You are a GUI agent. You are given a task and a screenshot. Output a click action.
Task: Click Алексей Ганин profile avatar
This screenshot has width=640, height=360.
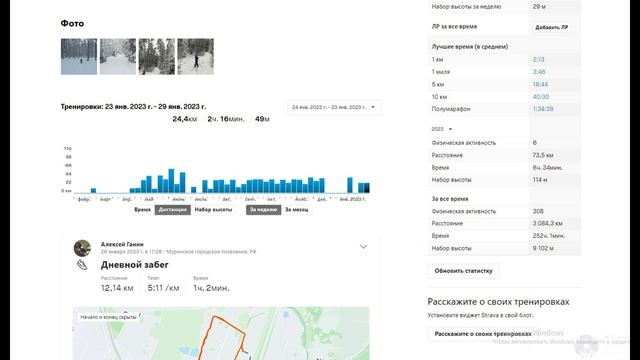point(82,248)
